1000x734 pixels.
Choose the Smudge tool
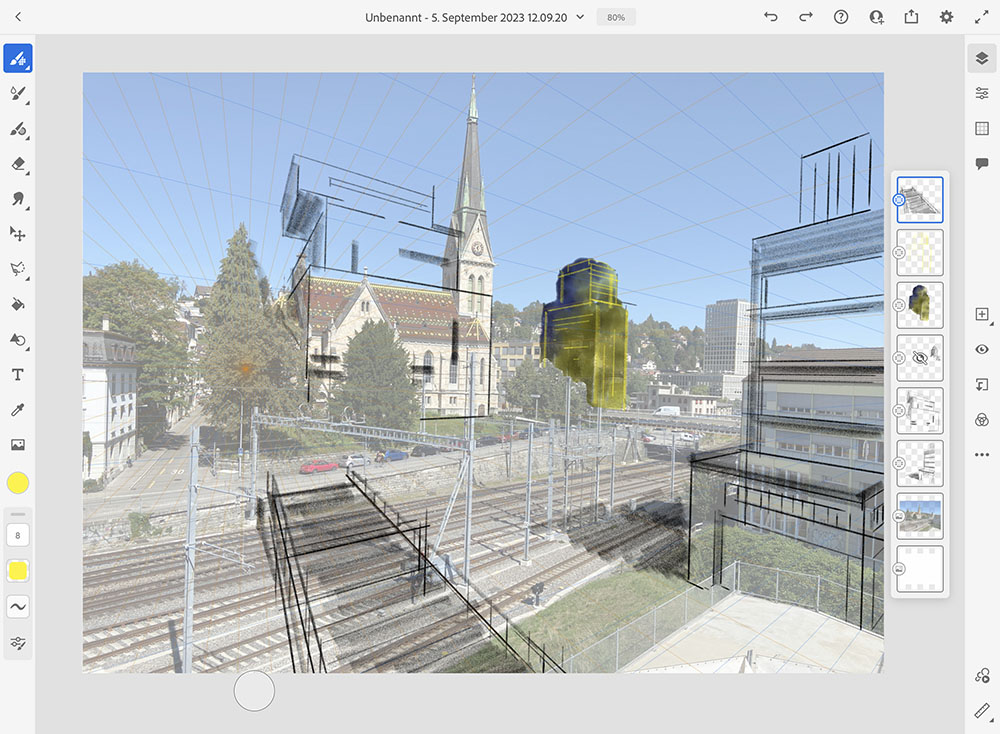pos(17,199)
